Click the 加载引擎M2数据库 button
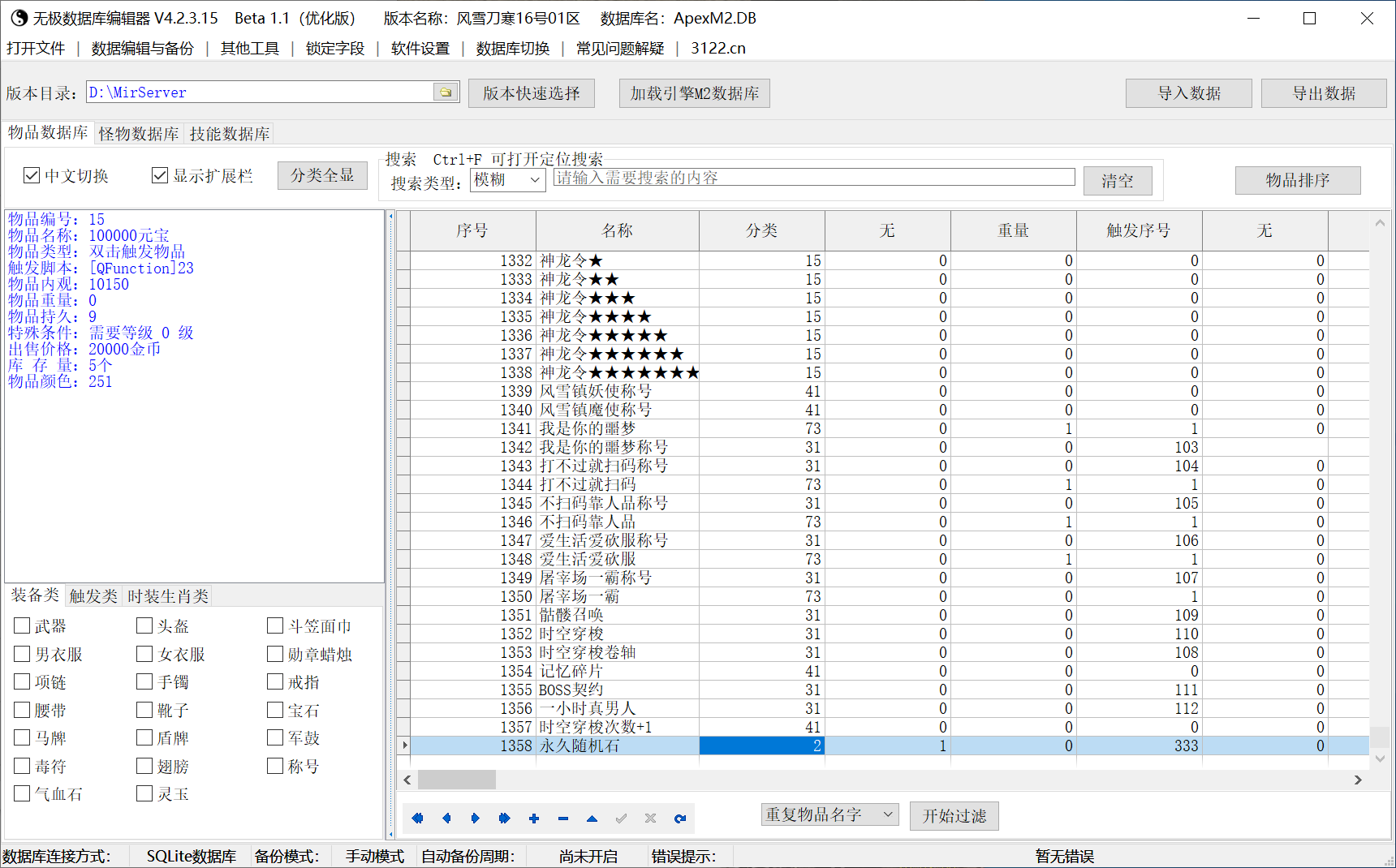Viewport: 1396px width, 868px height. click(695, 93)
